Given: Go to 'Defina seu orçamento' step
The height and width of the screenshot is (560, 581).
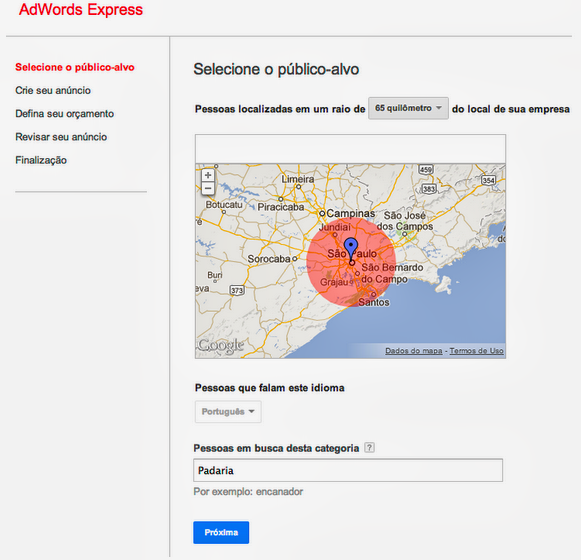Looking at the screenshot, I should 64,114.
